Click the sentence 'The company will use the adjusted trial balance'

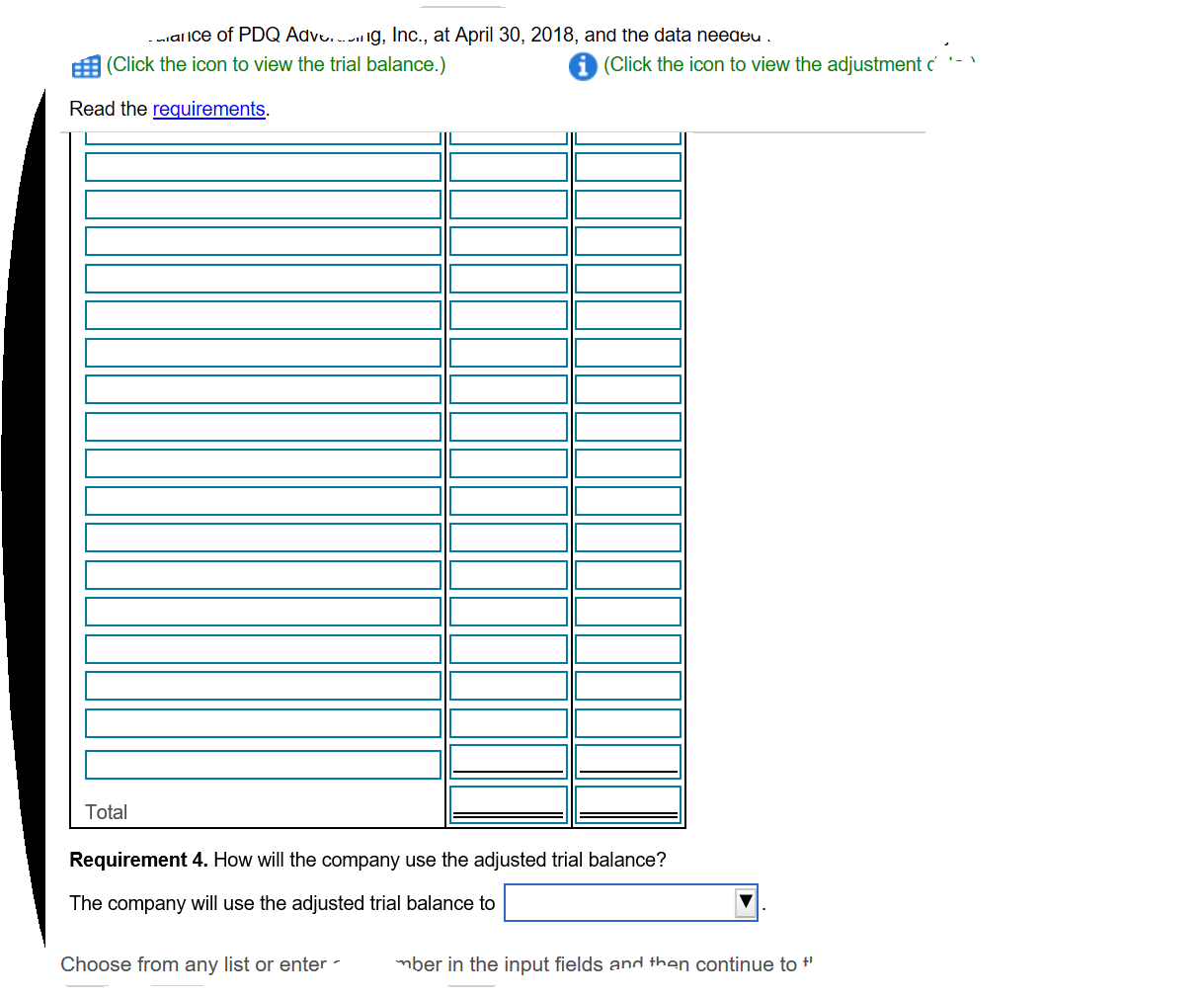tap(281, 902)
